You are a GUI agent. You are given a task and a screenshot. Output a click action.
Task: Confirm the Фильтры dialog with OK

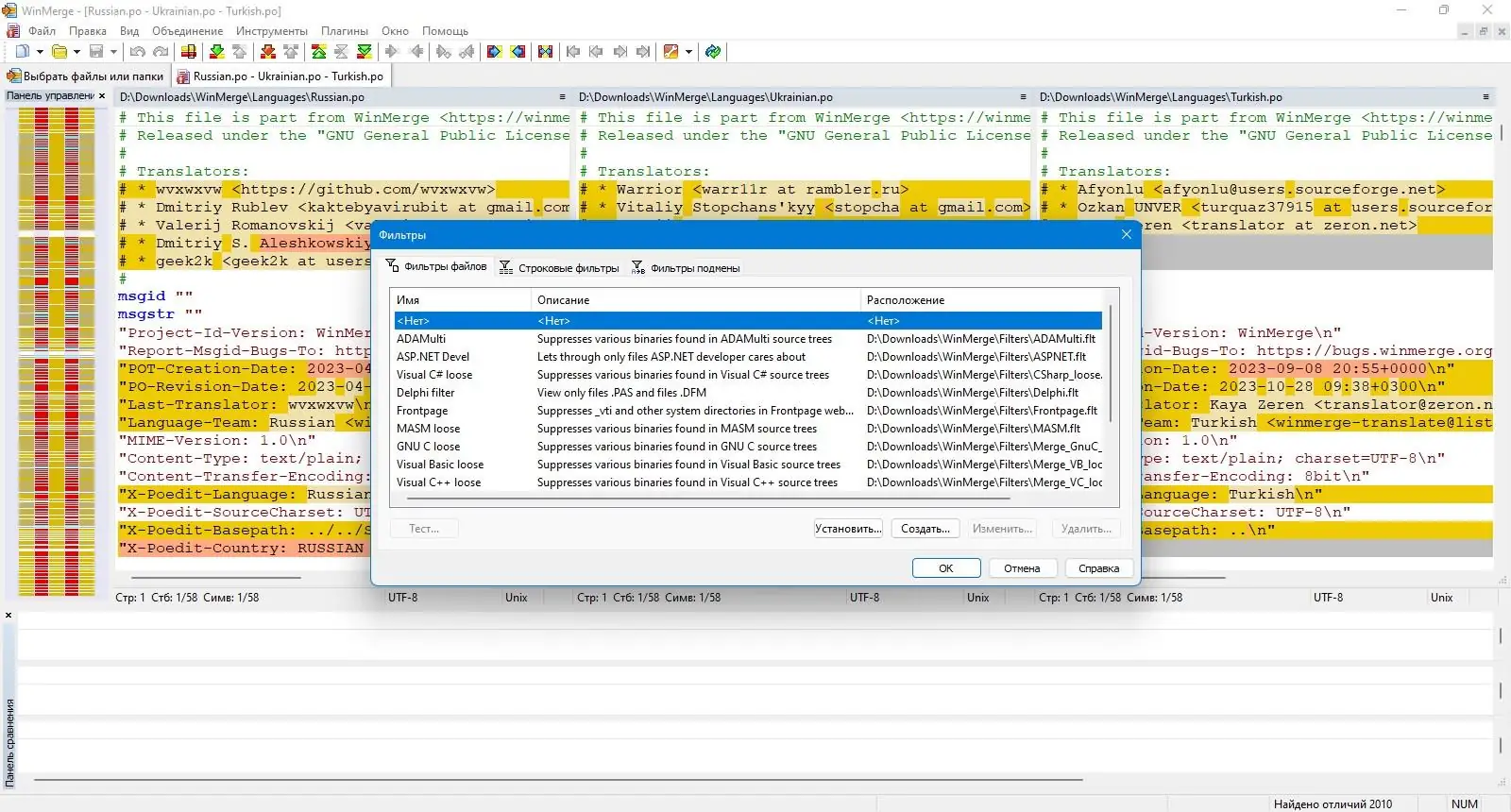click(946, 568)
